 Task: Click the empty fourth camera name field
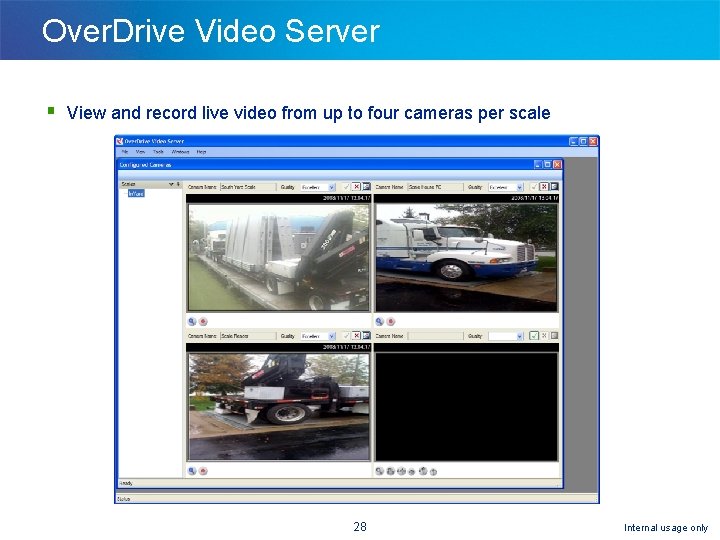click(436, 336)
